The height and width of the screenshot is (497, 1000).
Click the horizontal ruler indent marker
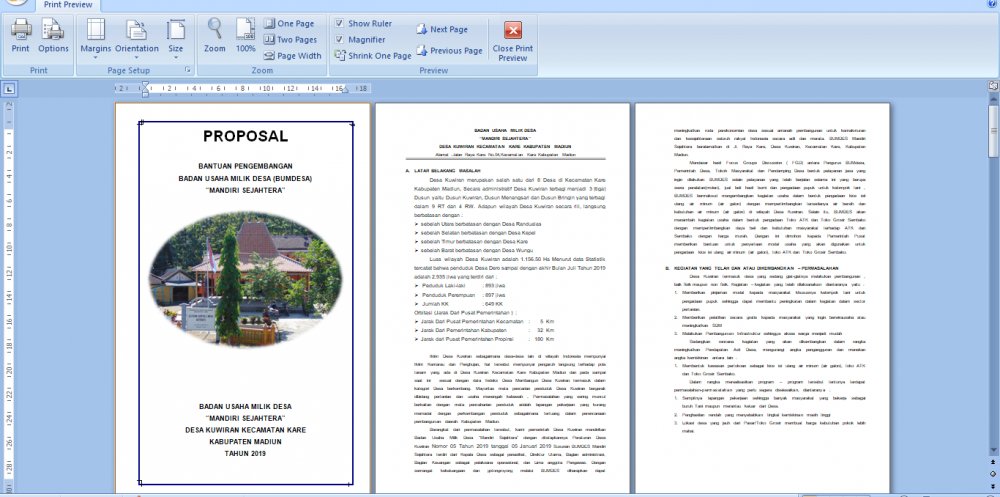[145, 89]
